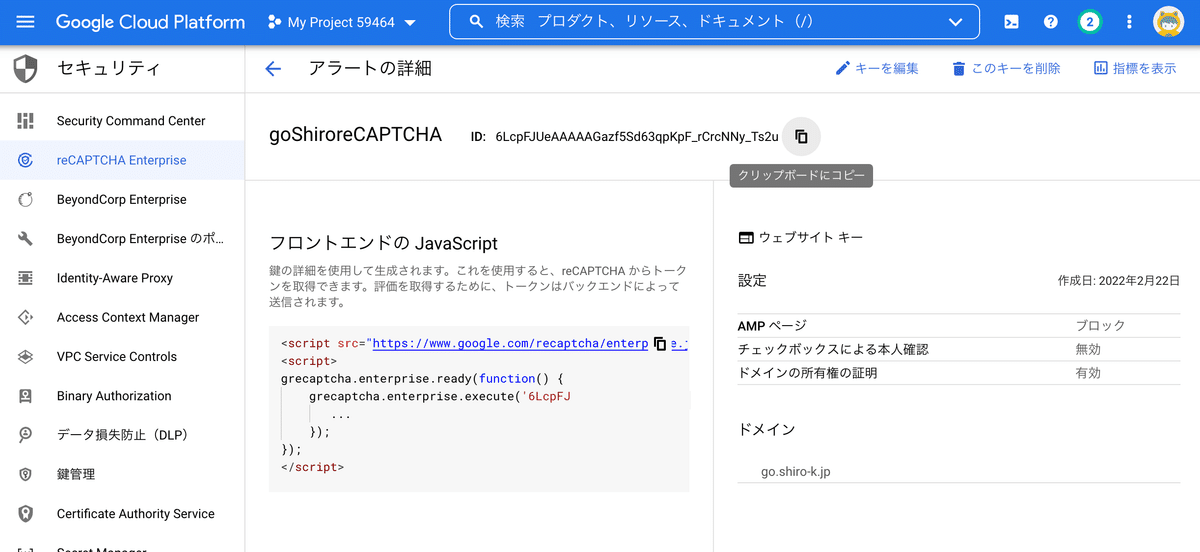Viewport: 1200px width, 552px height.
Task: Click the Google Cloud Platform logo
Action: (x=150, y=22)
